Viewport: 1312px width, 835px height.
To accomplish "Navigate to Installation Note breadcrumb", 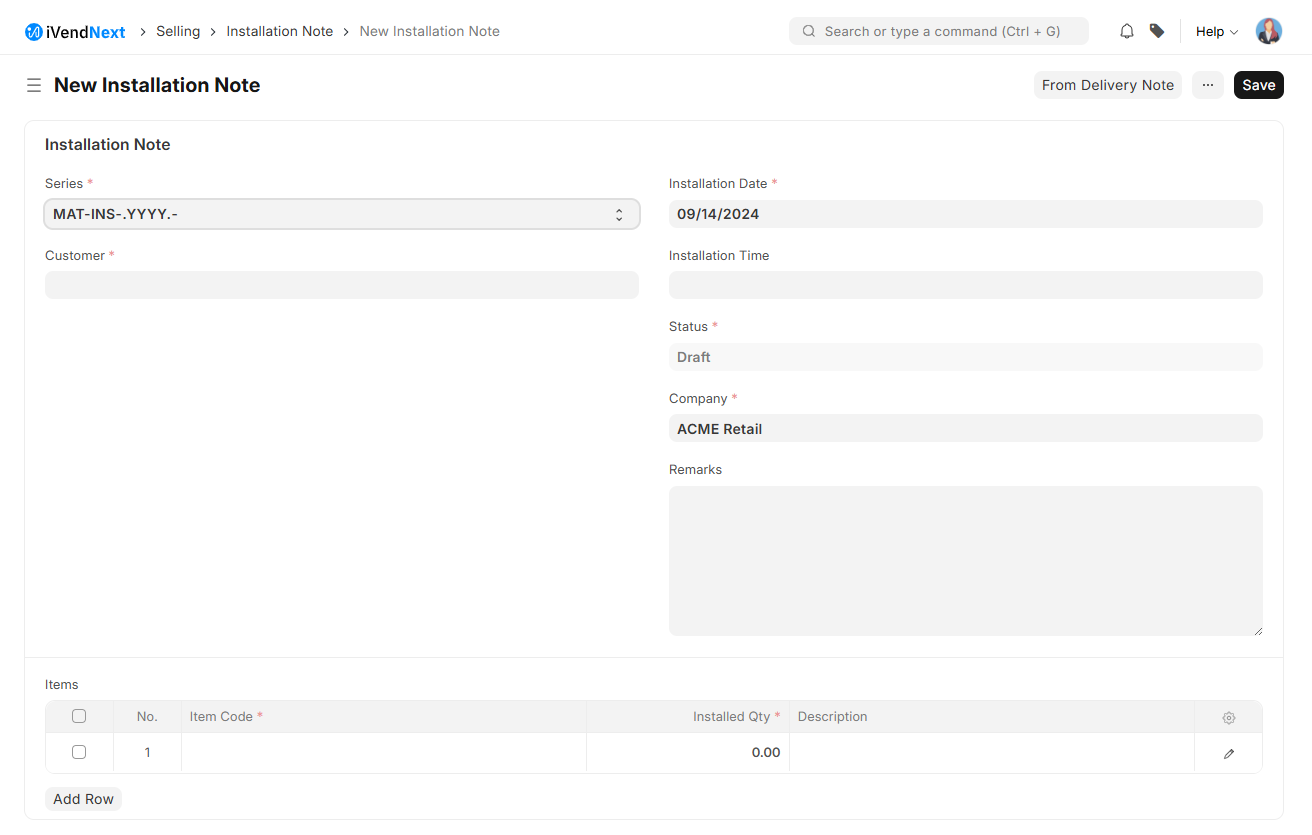I will [x=279, y=31].
